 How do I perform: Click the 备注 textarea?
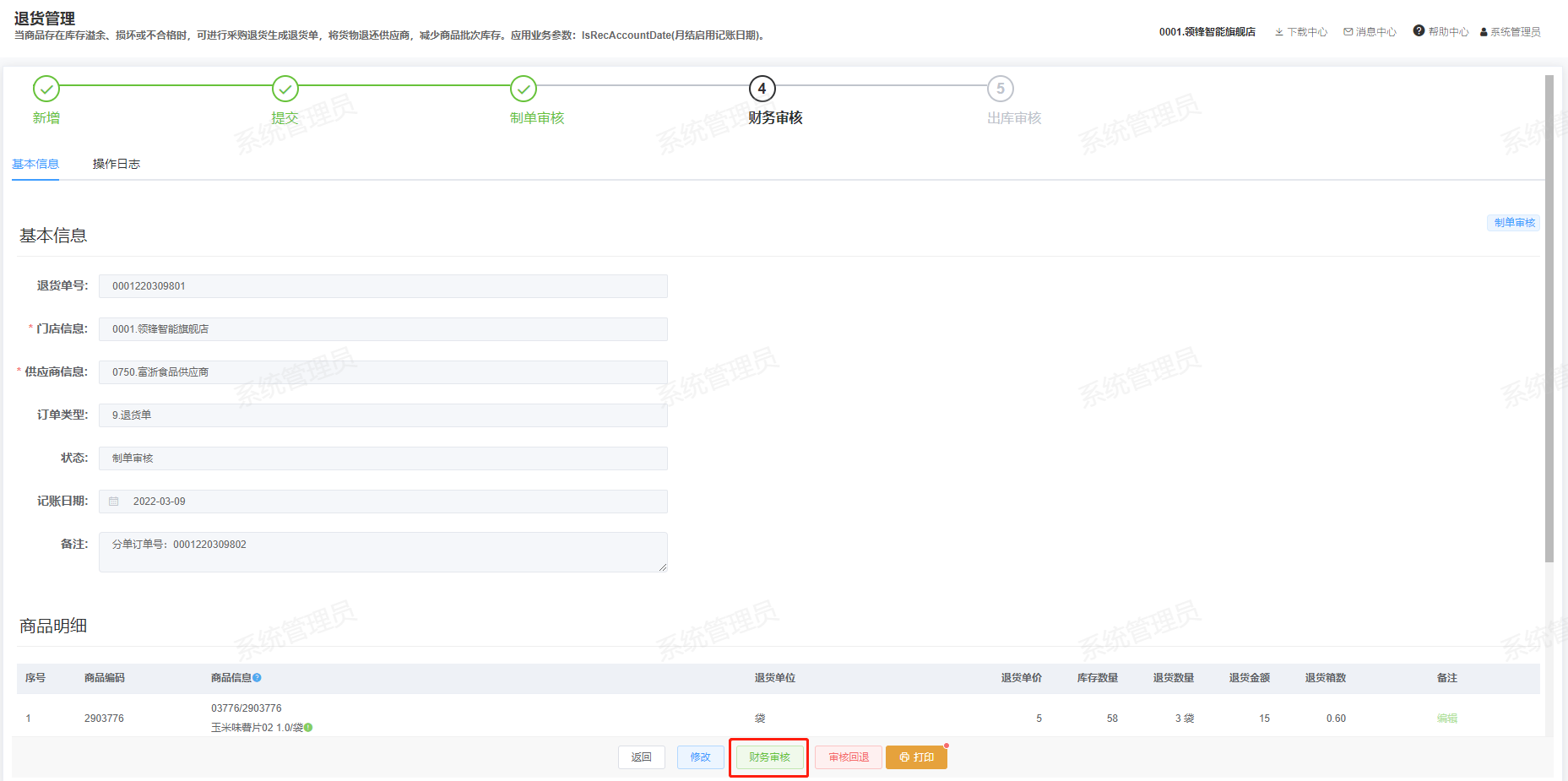coord(383,552)
